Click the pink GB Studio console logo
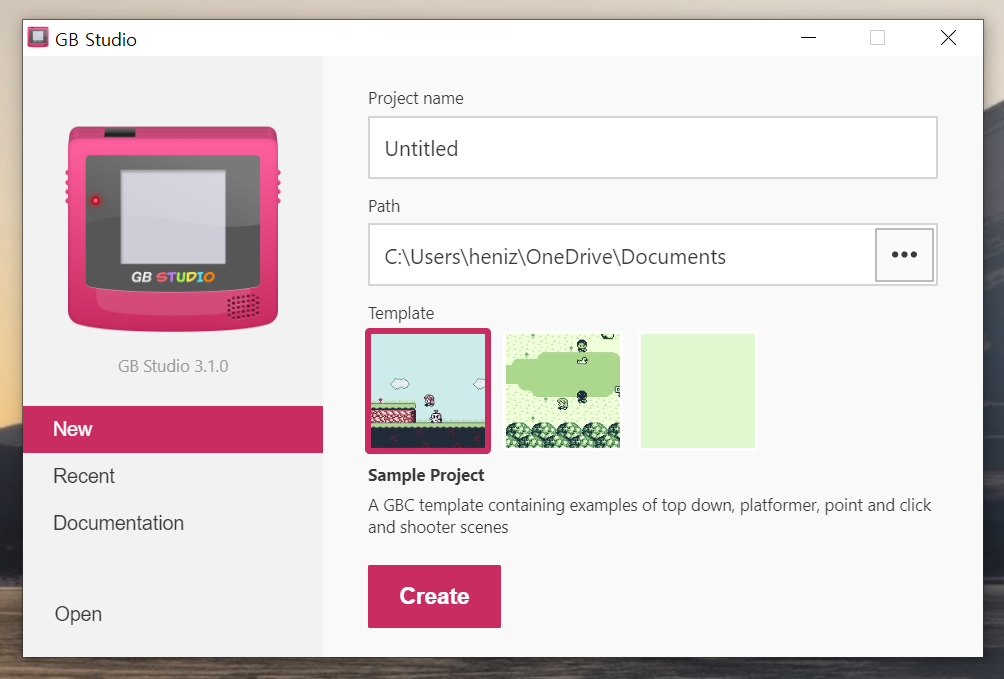Viewport: 1004px width, 679px height. 173,228
